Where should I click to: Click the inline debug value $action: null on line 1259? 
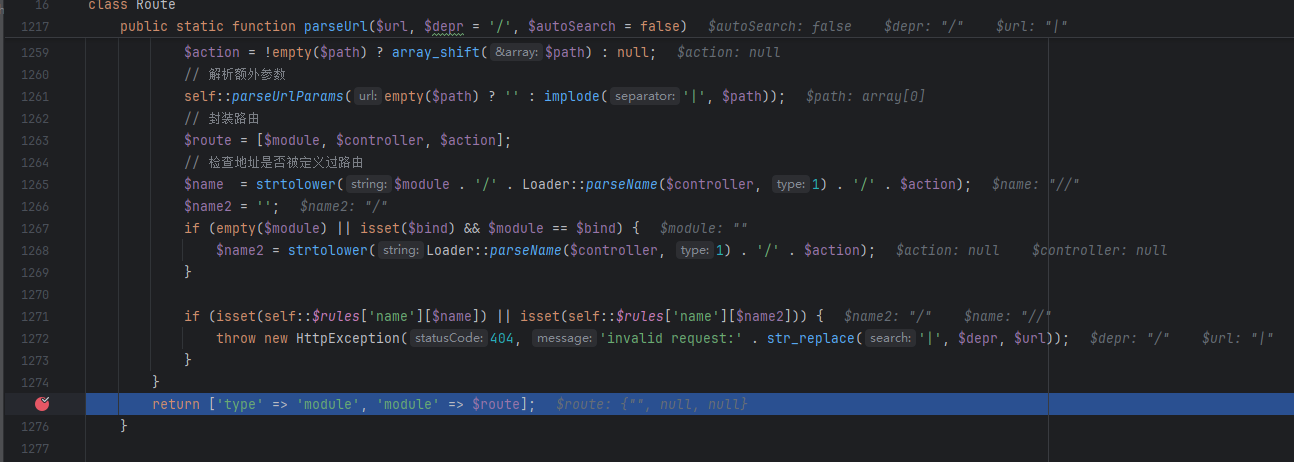point(729,52)
